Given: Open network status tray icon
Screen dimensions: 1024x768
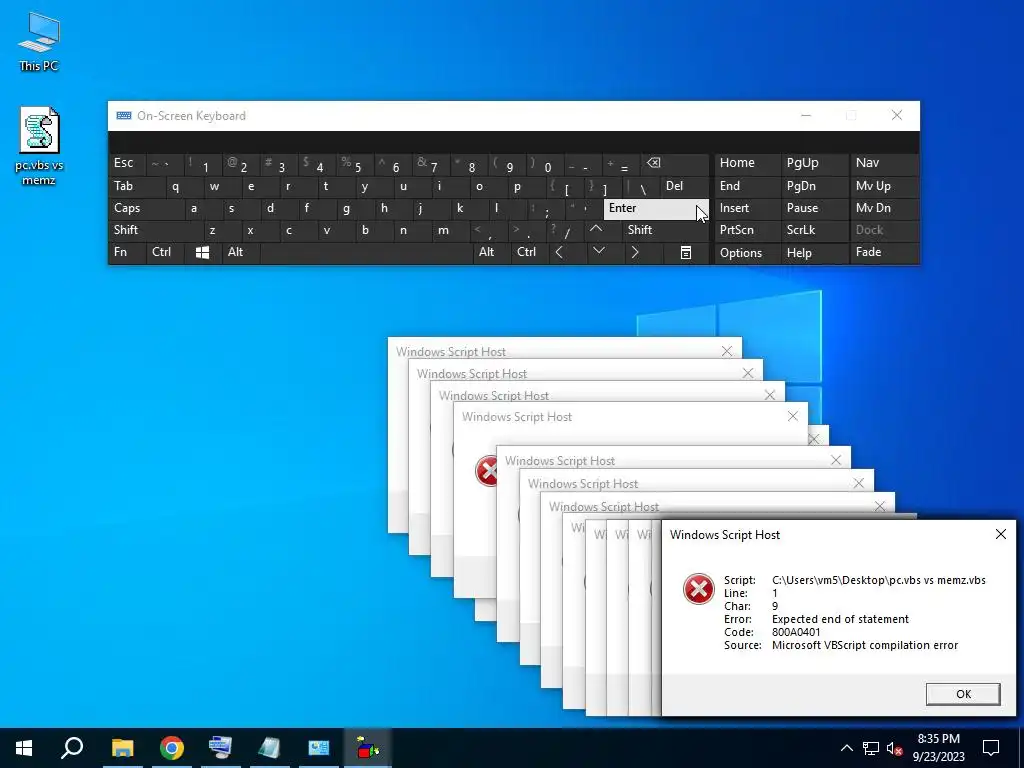Looking at the screenshot, I should pos(871,748).
